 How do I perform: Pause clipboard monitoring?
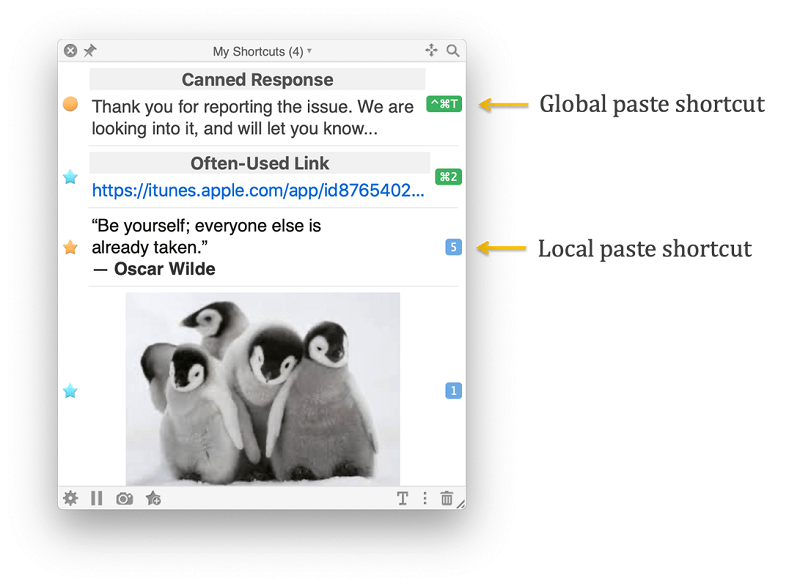point(96,498)
